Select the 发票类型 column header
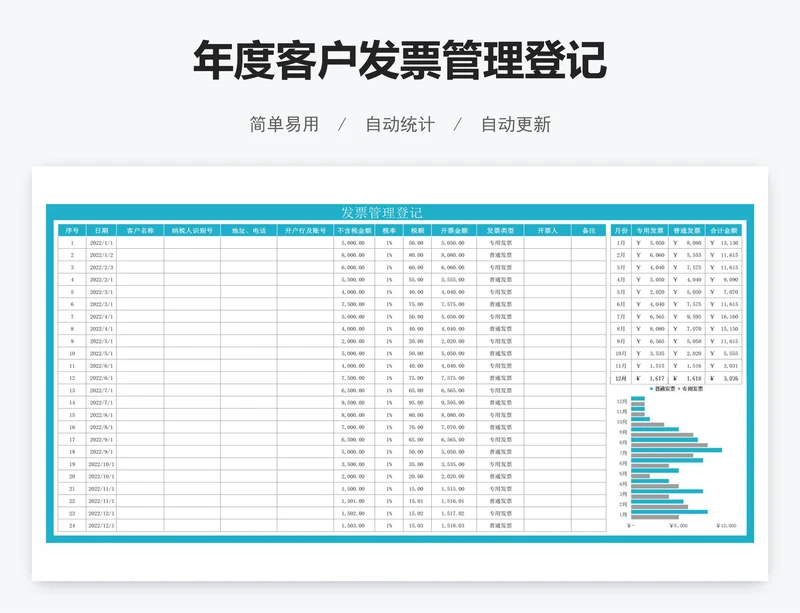The image size is (800, 613). [x=500, y=231]
